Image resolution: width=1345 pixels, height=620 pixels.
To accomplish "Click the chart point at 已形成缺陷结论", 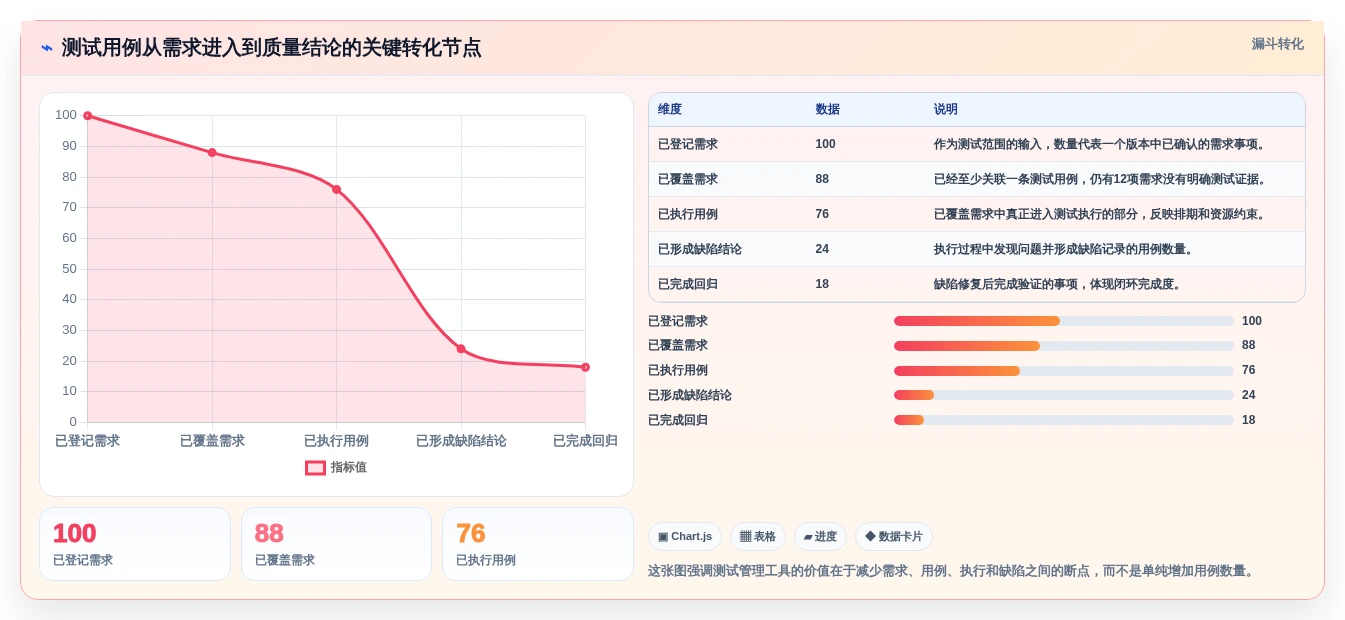I will [461, 349].
